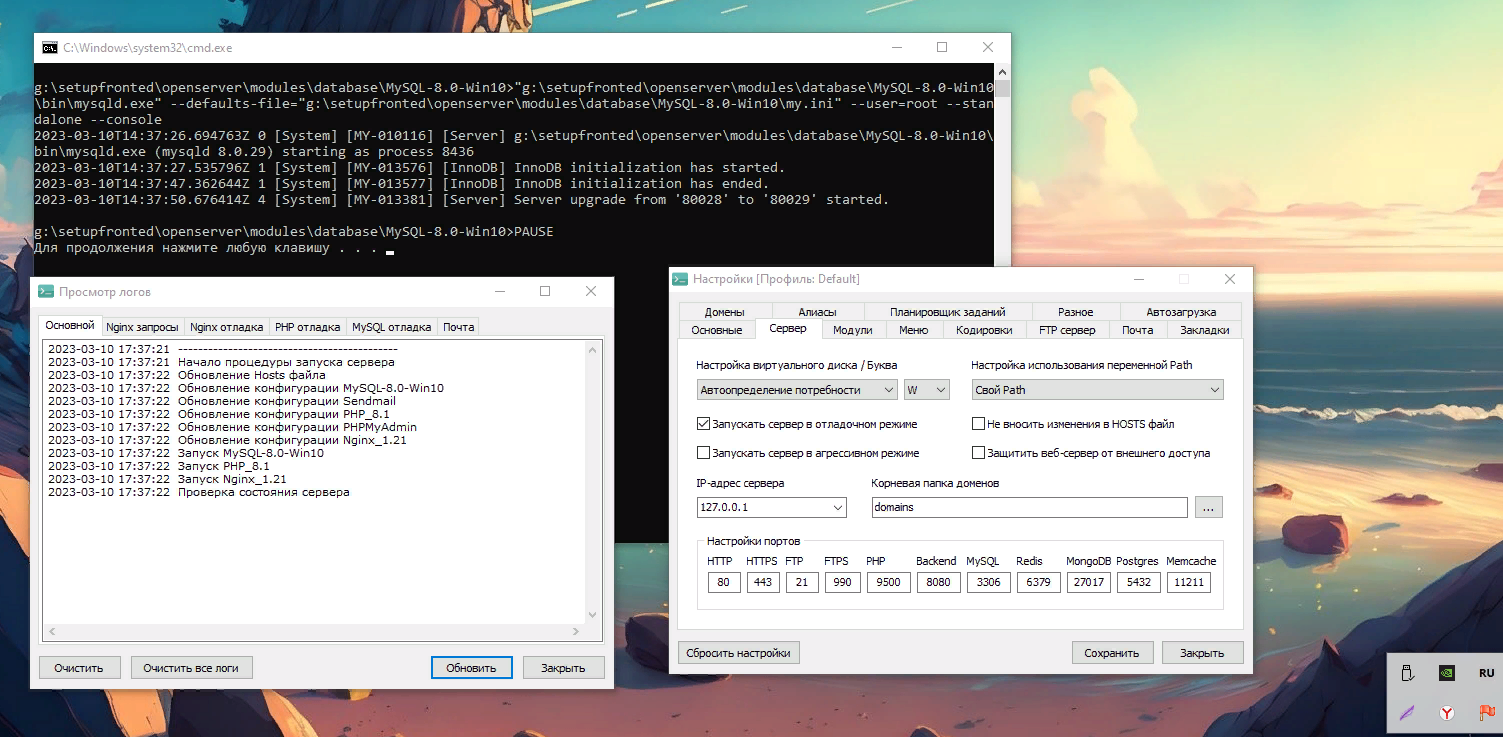Open the Свой Path dropdown
This screenshot has height=737, width=1503.
point(1097,390)
